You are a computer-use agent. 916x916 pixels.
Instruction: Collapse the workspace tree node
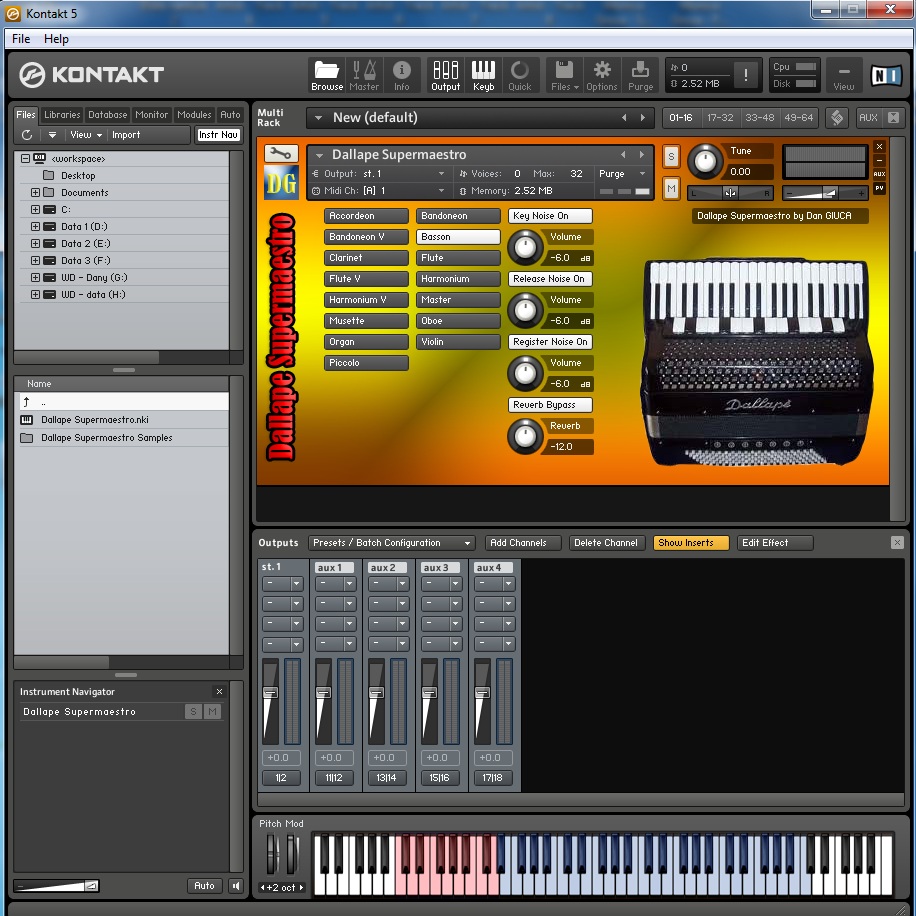pos(25,158)
